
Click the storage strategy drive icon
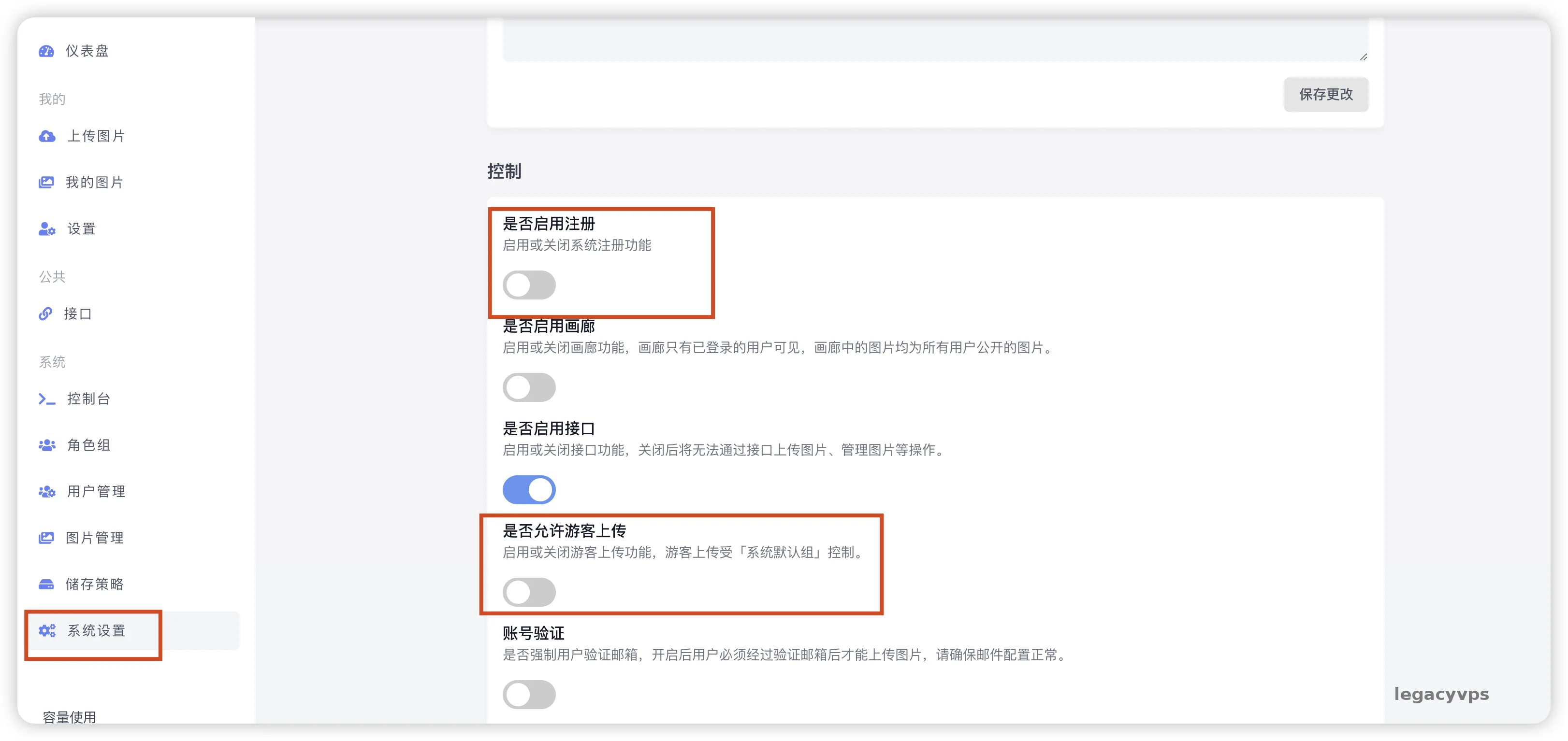tap(46, 584)
